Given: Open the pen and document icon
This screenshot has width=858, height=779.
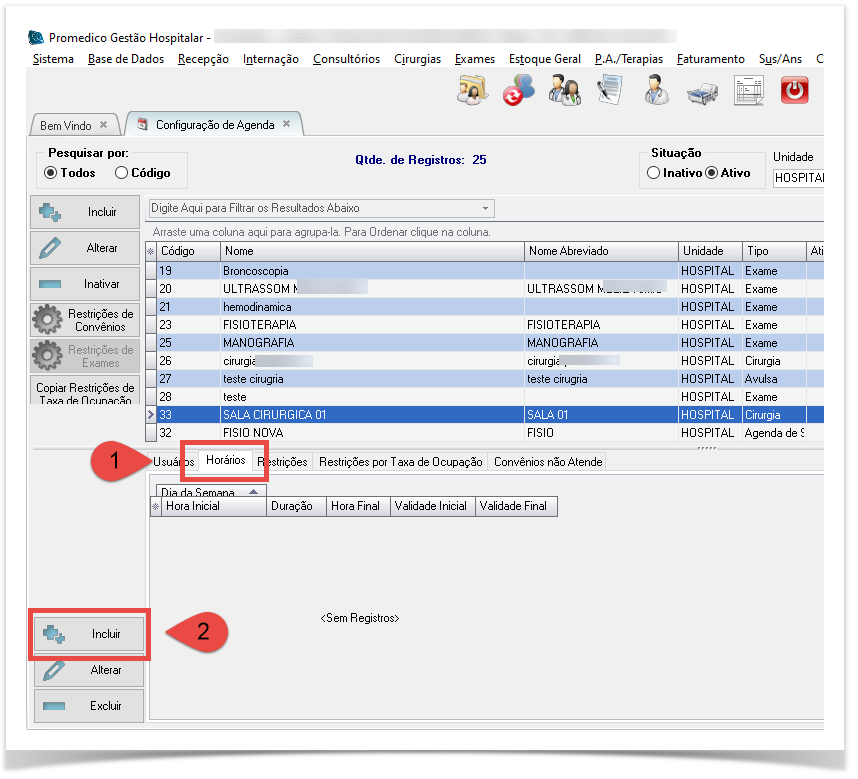Looking at the screenshot, I should 610,91.
